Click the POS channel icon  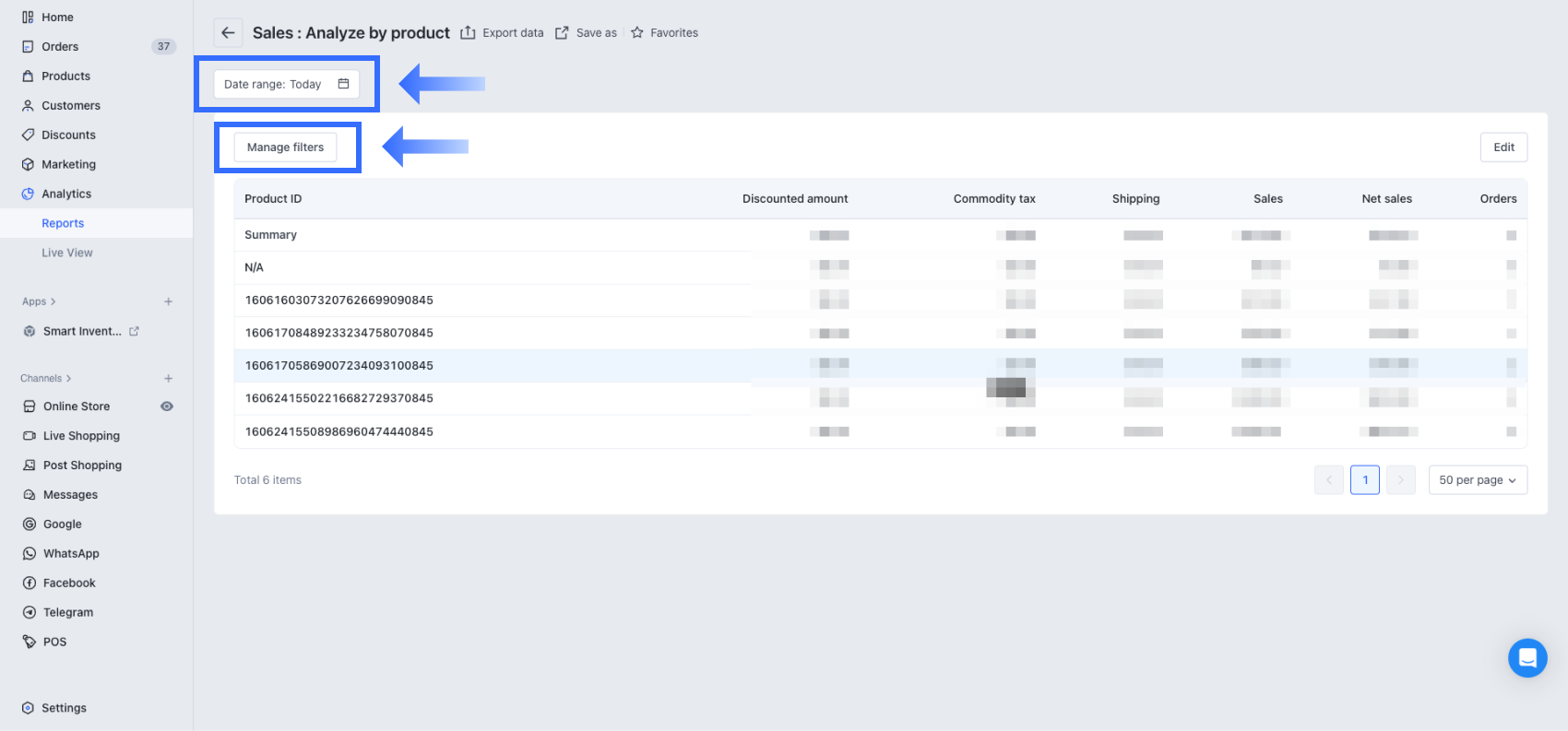coord(30,642)
